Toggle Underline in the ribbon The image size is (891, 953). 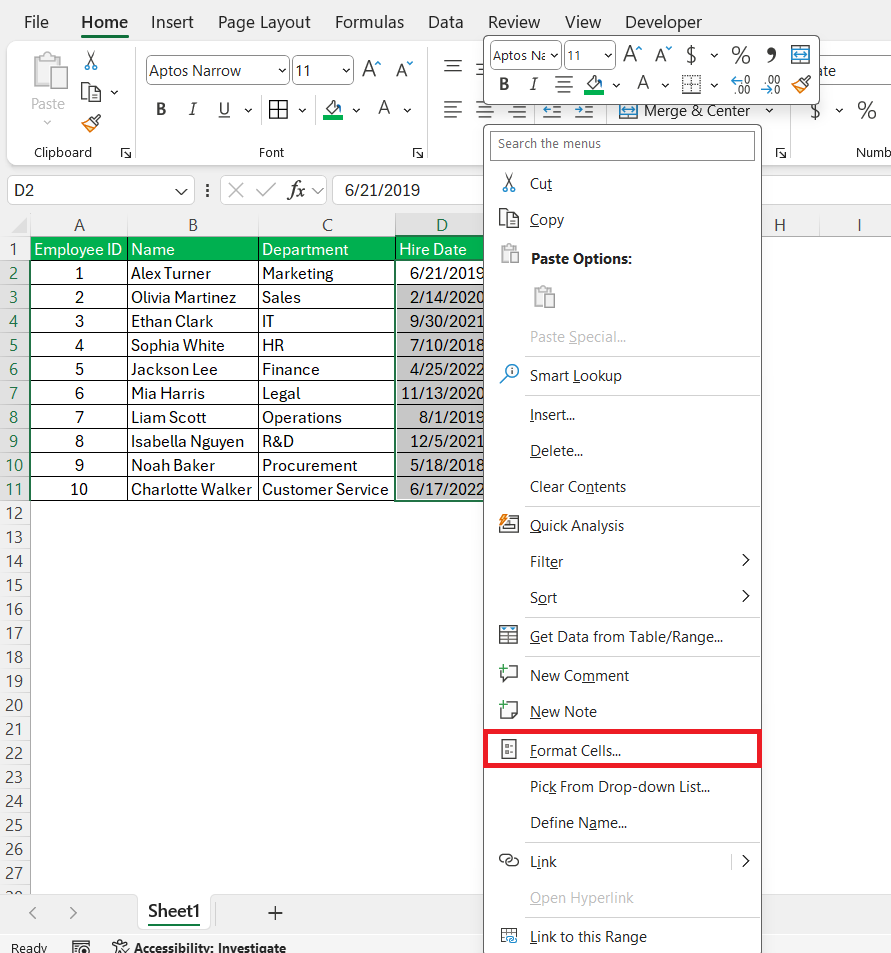[x=224, y=109]
